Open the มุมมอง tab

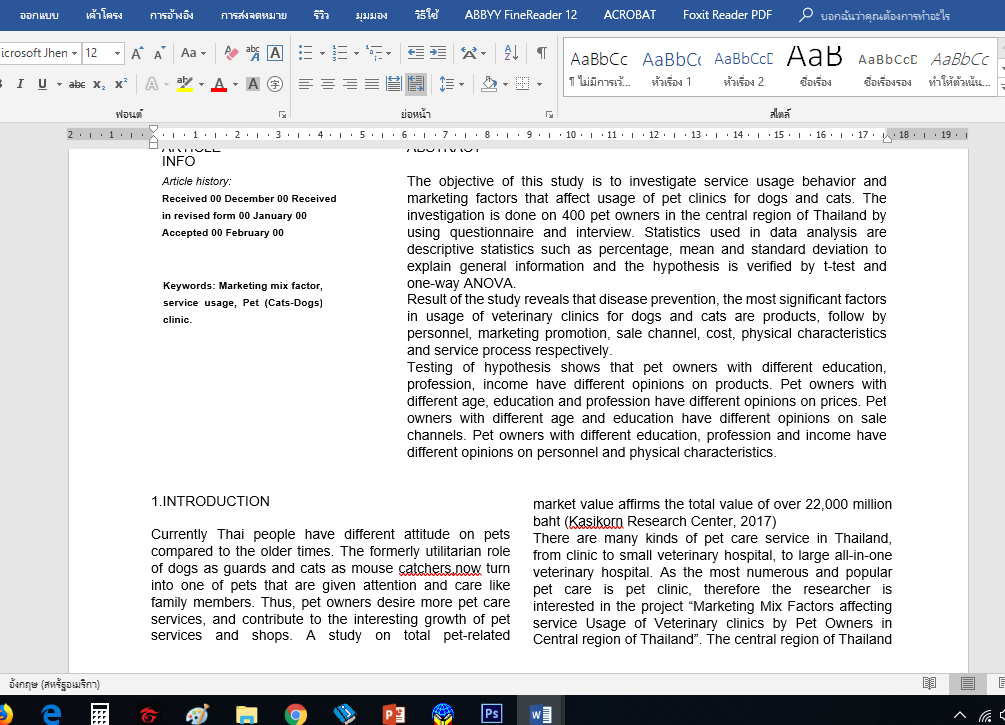371,15
